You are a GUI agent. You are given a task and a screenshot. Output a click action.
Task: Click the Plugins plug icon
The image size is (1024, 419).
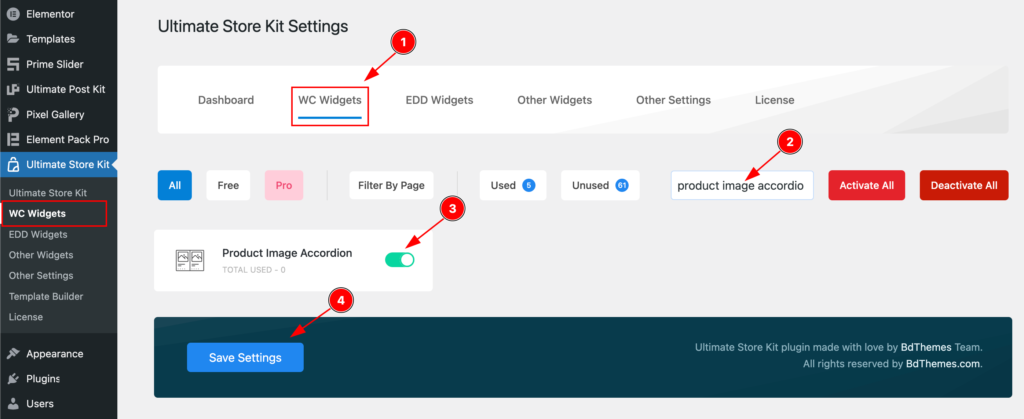(13, 378)
